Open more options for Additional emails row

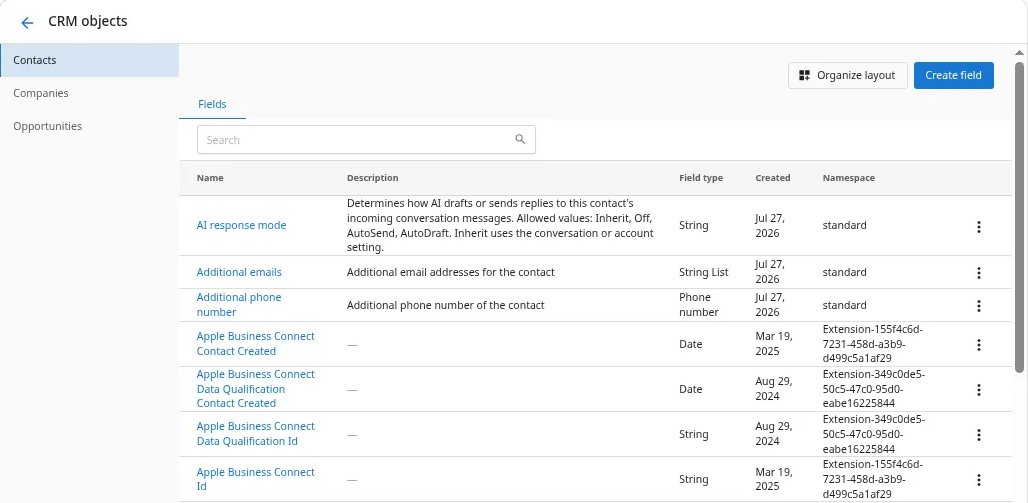(x=978, y=273)
